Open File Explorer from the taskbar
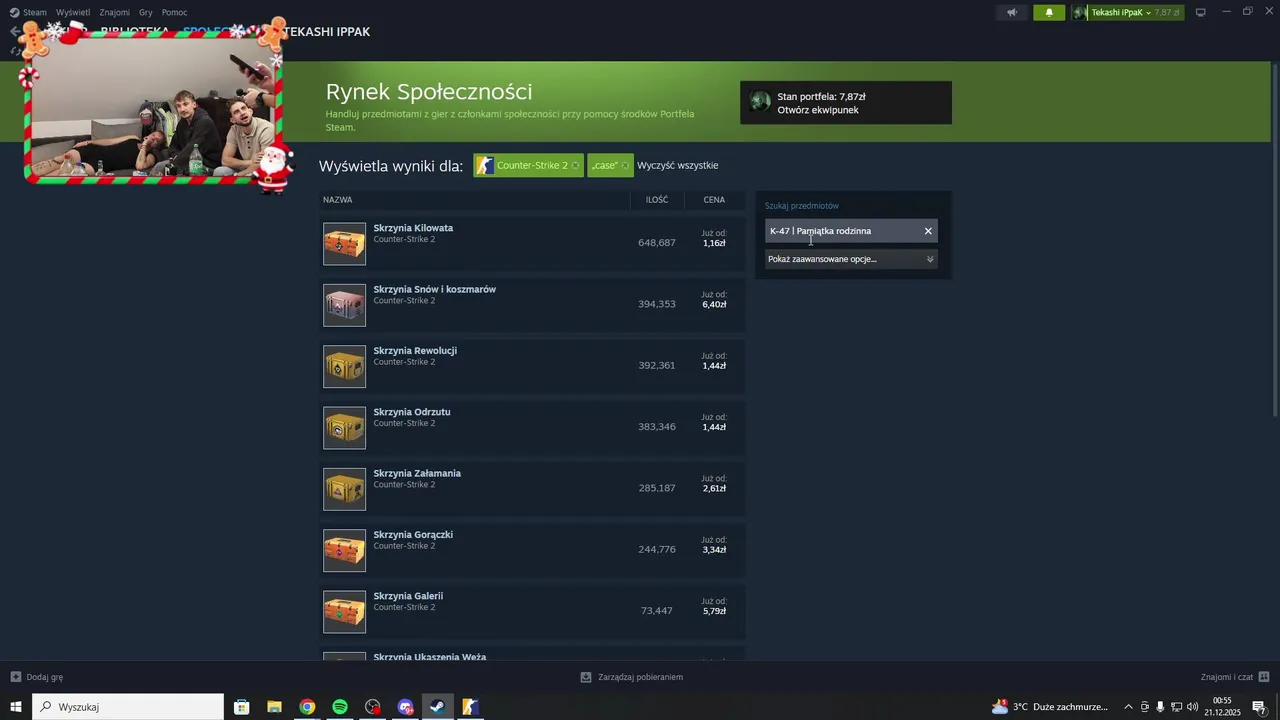The image size is (1280, 720). tap(274, 707)
